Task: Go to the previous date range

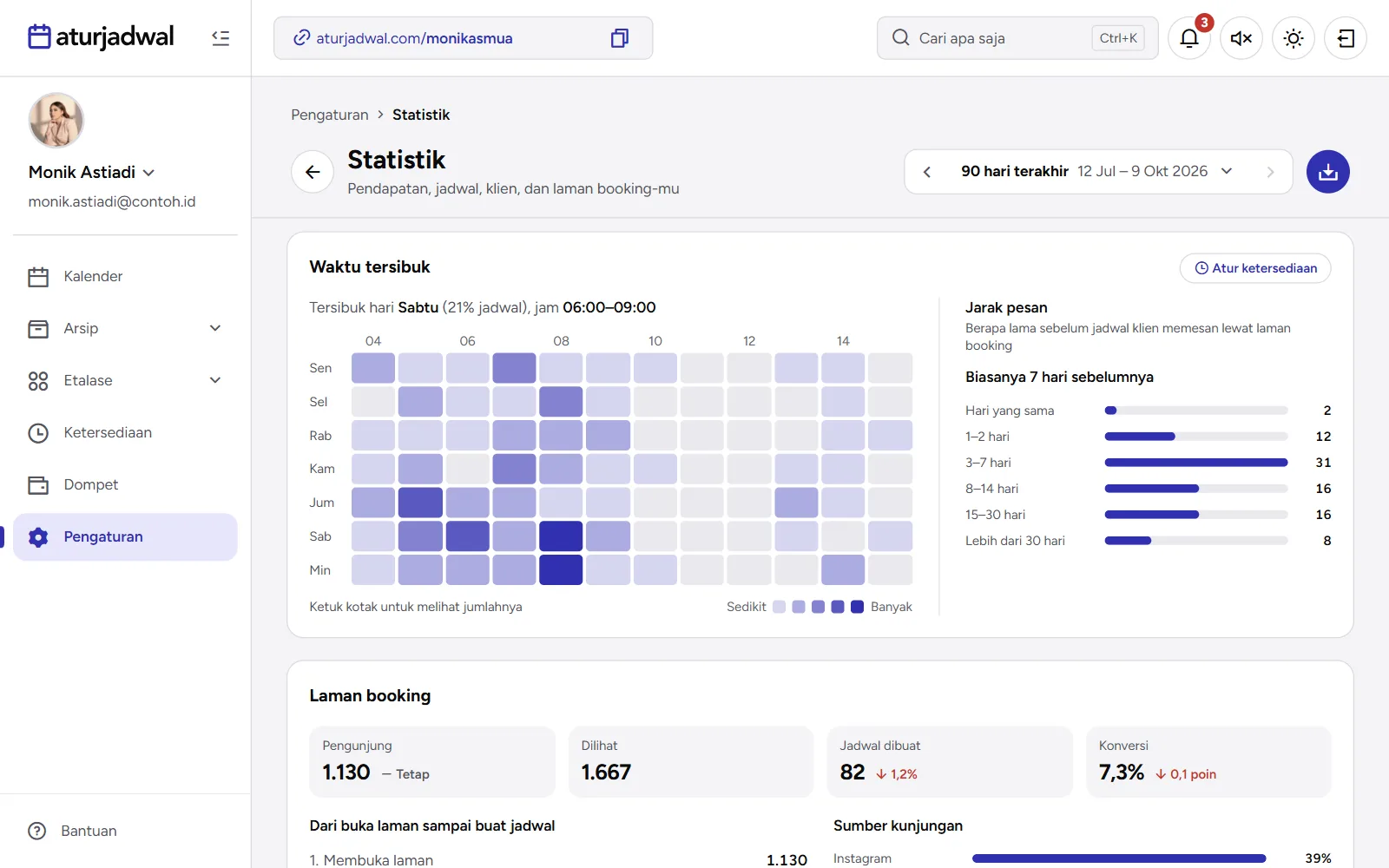Action: (x=927, y=172)
